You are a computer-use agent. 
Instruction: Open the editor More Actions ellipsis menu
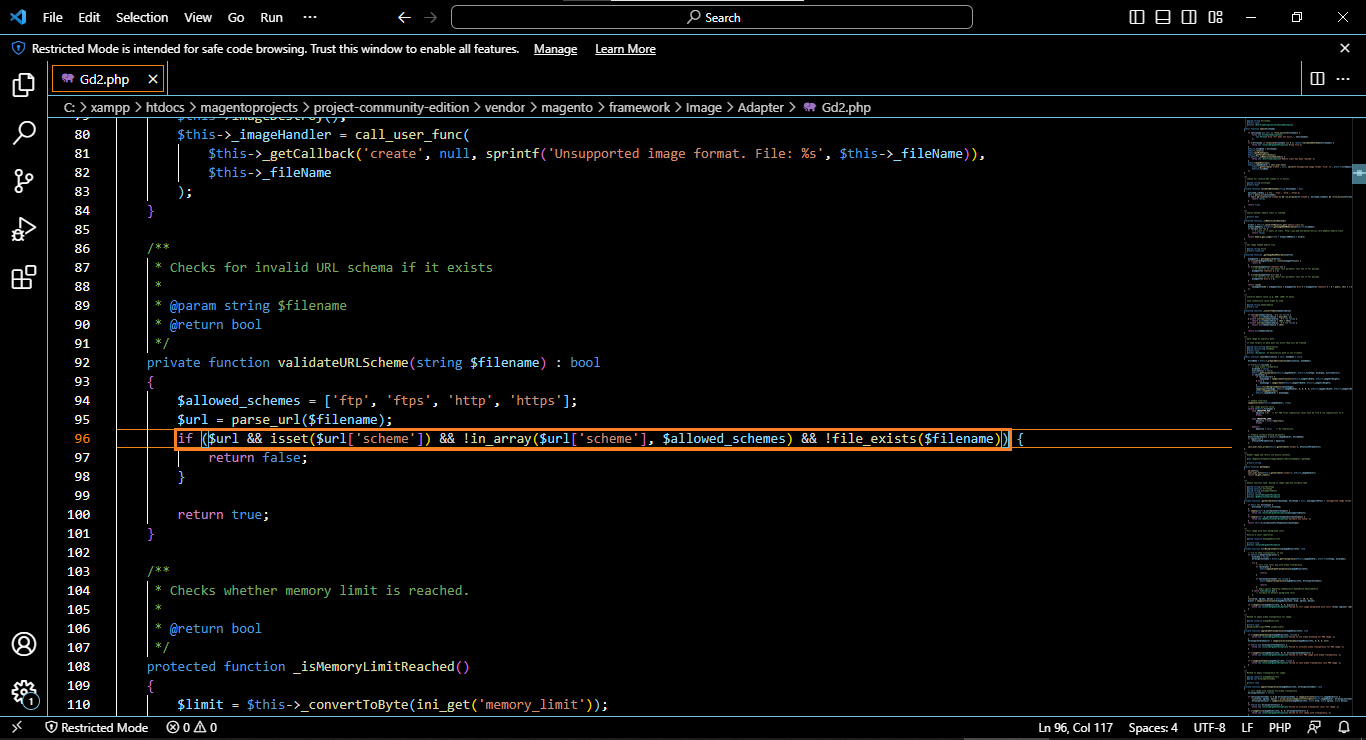[1345, 79]
